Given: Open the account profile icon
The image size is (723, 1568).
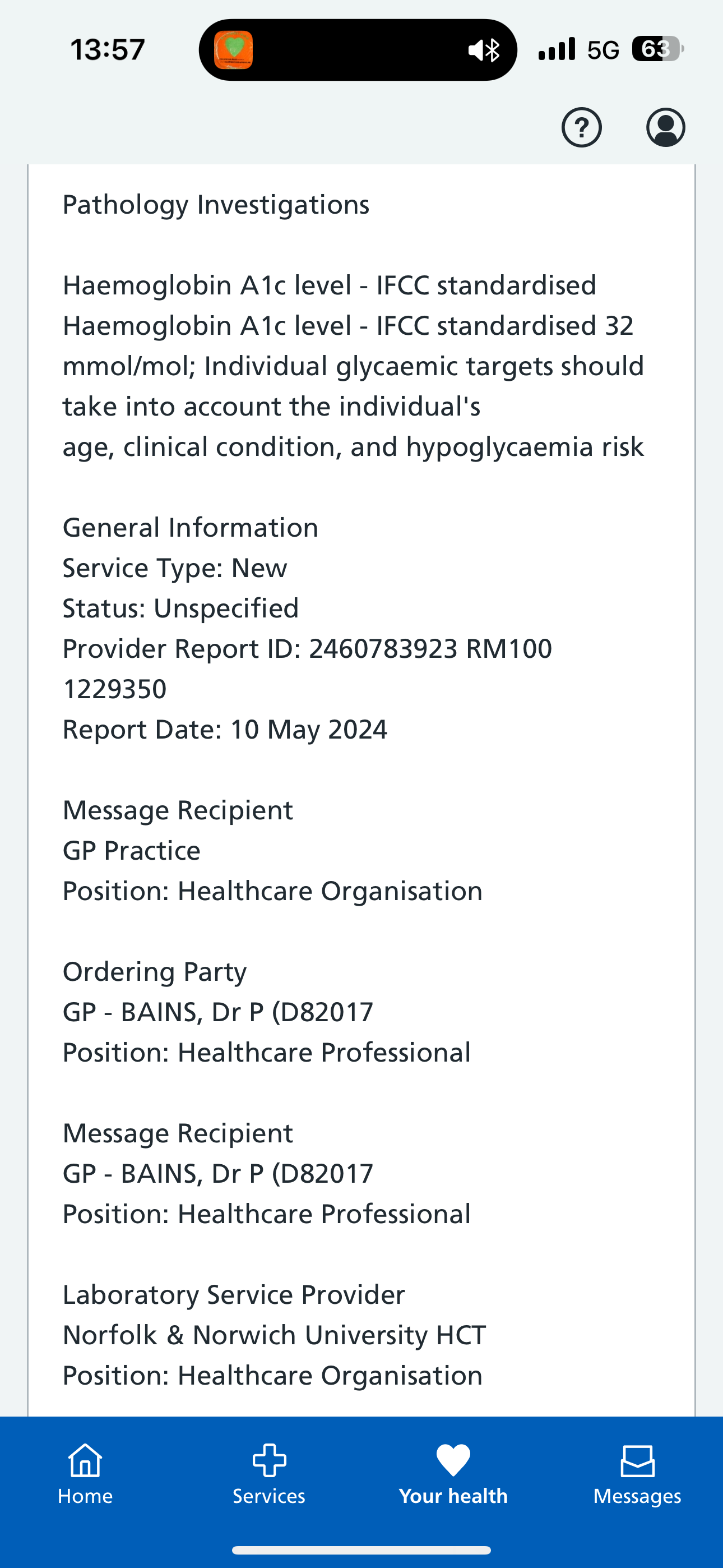Looking at the screenshot, I should click(665, 127).
